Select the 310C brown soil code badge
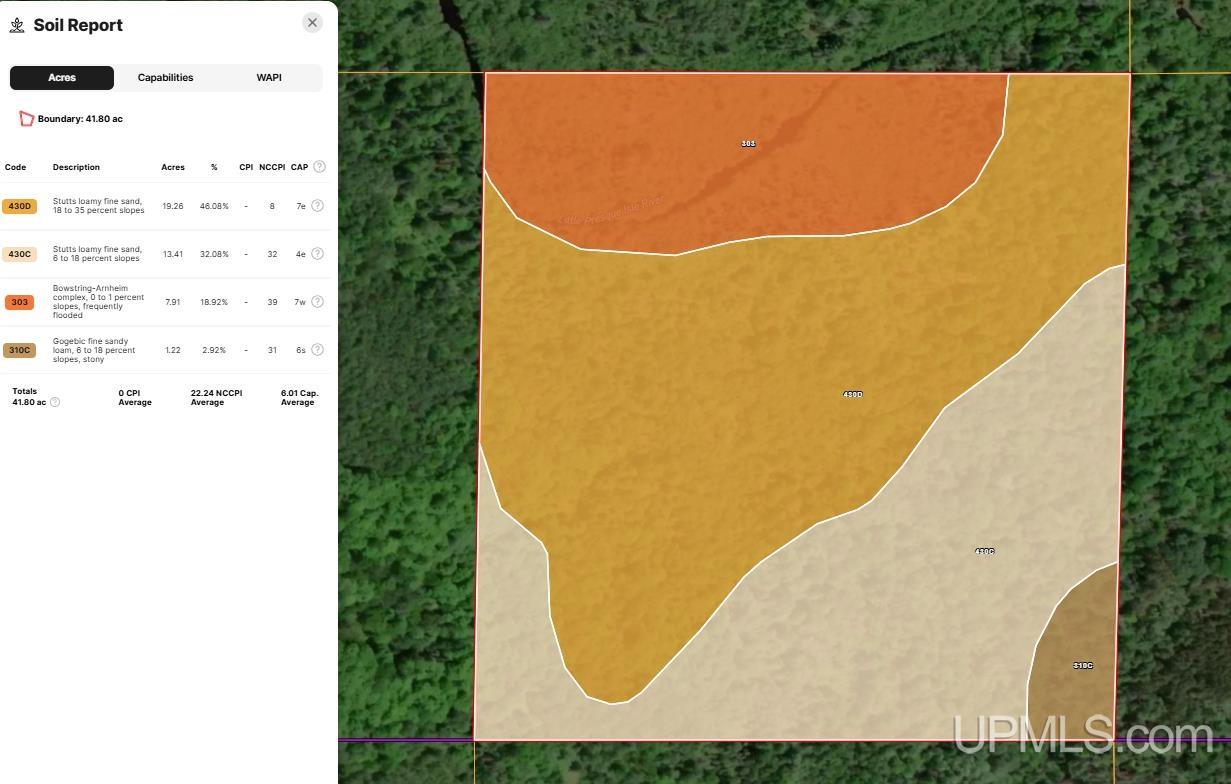This screenshot has width=1231, height=784. tap(19, 350)
